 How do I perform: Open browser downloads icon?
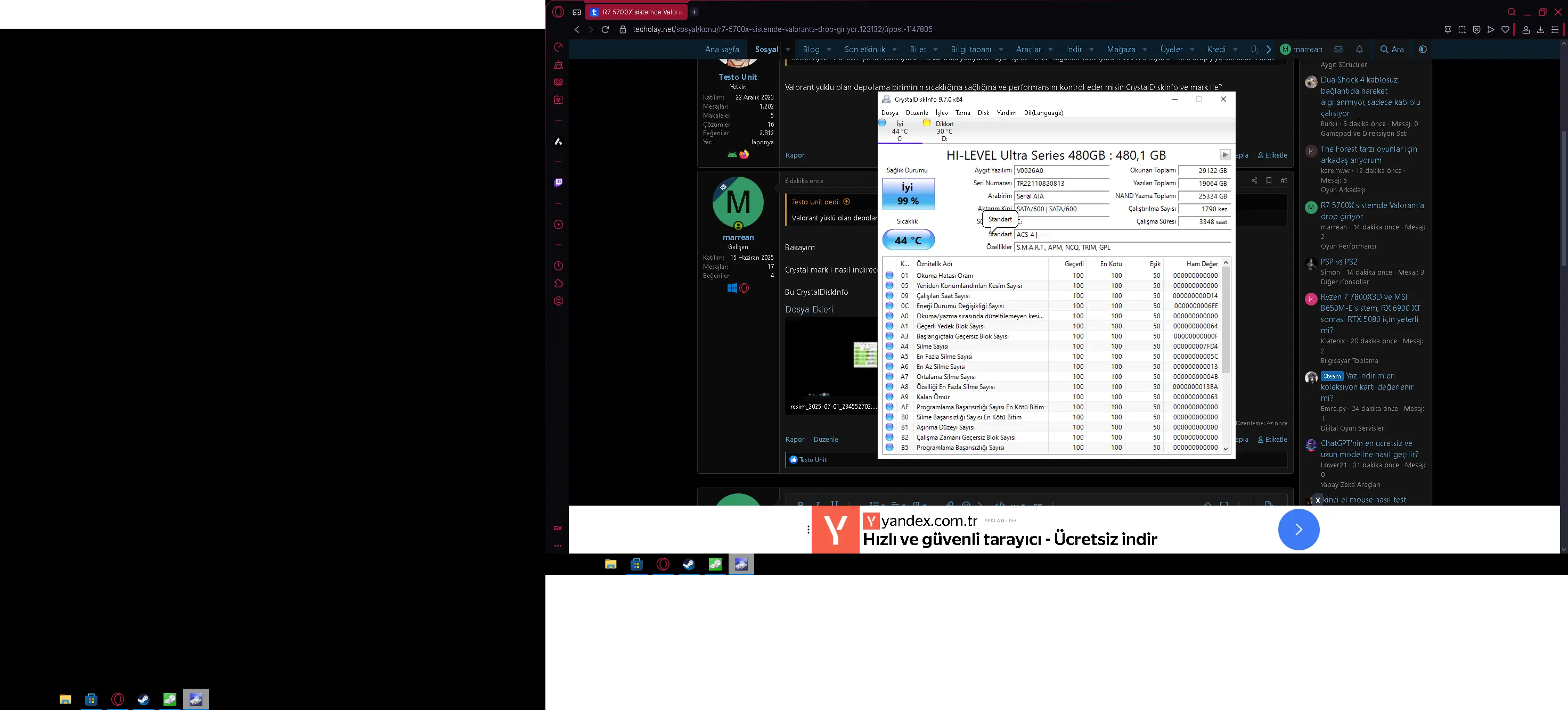tap(1541, 29)
